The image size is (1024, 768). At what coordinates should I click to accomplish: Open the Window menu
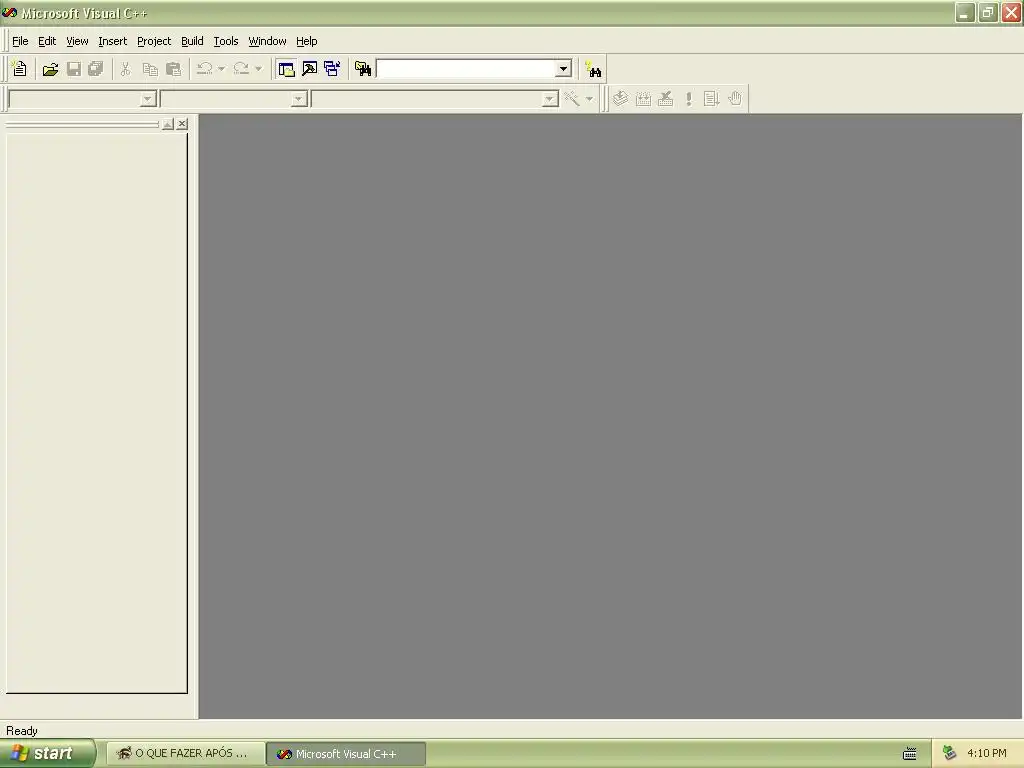tap(267, 41)
